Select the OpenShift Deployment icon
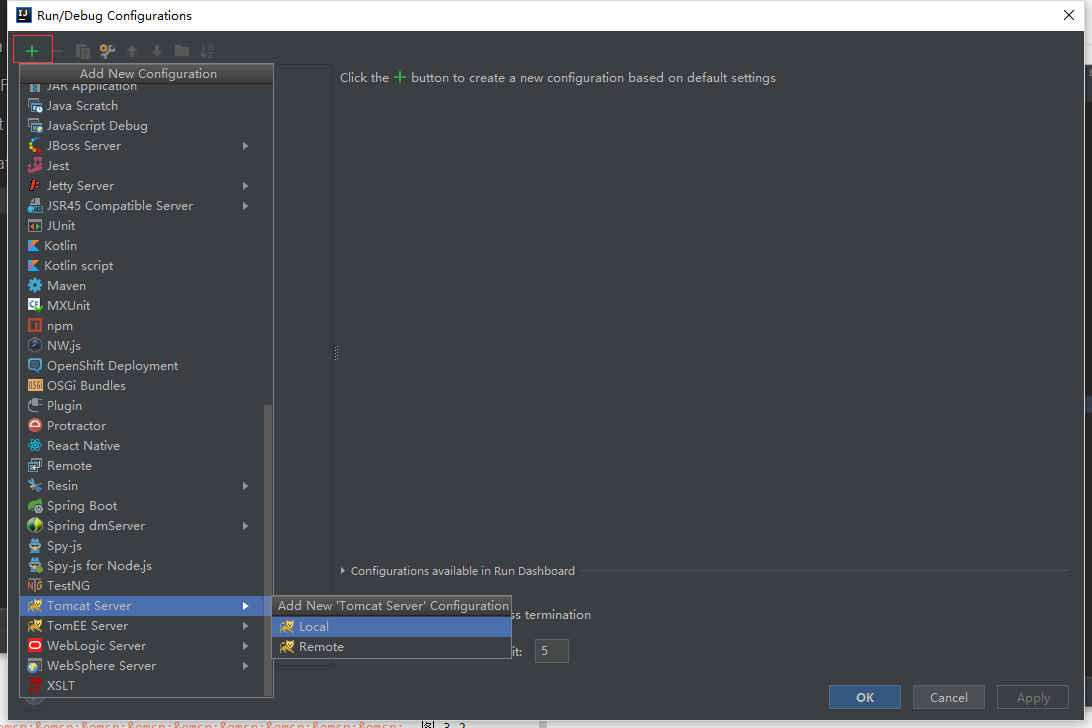Image resolution: width=1092 pixels, height=728 pixels. point(35,366)
